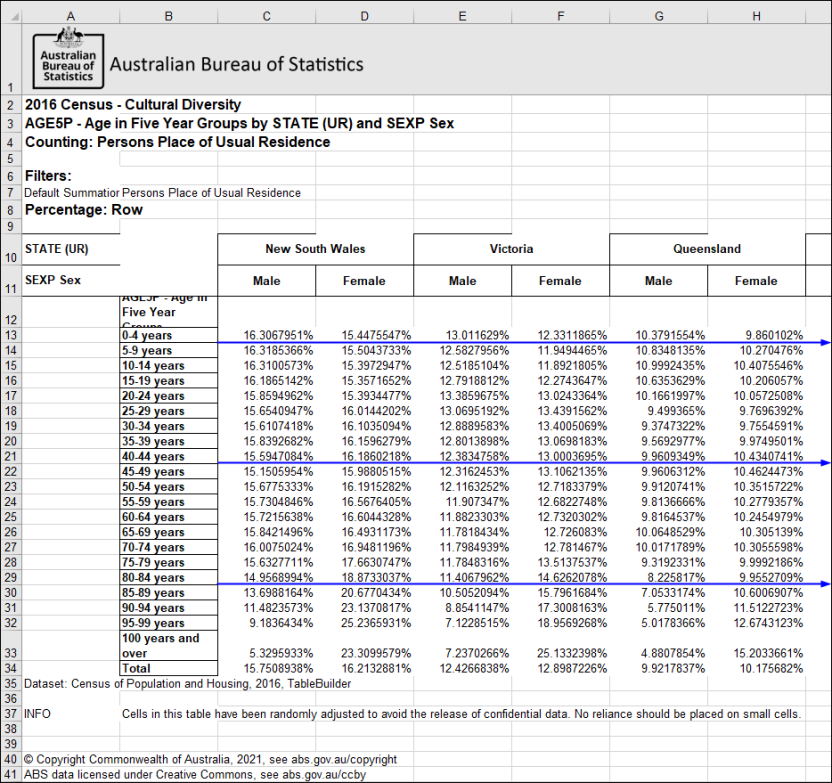
Task: Click the '80-84 years' row label
Action: pos(169,577)
